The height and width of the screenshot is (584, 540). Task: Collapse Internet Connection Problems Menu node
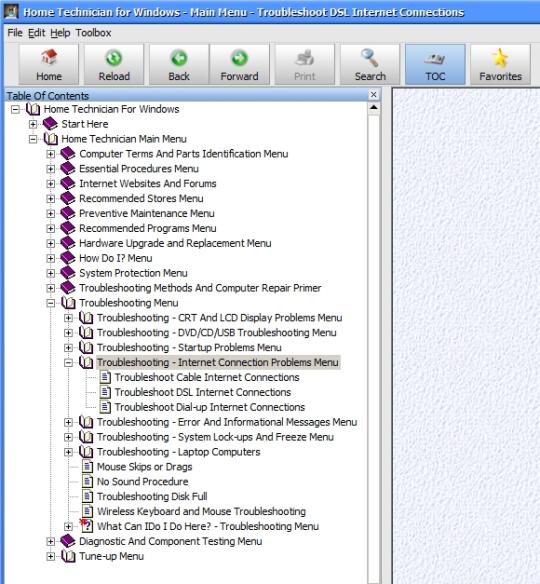69,362
